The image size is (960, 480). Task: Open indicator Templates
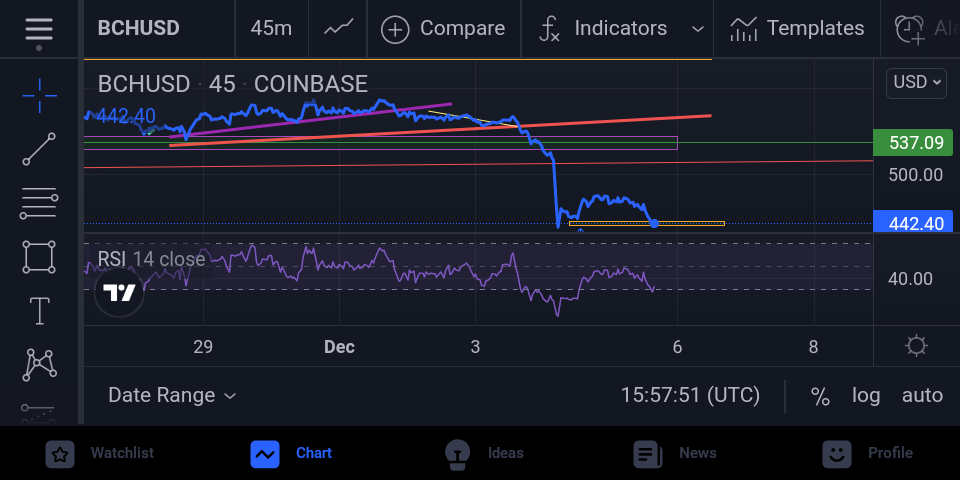pos(797,28)
